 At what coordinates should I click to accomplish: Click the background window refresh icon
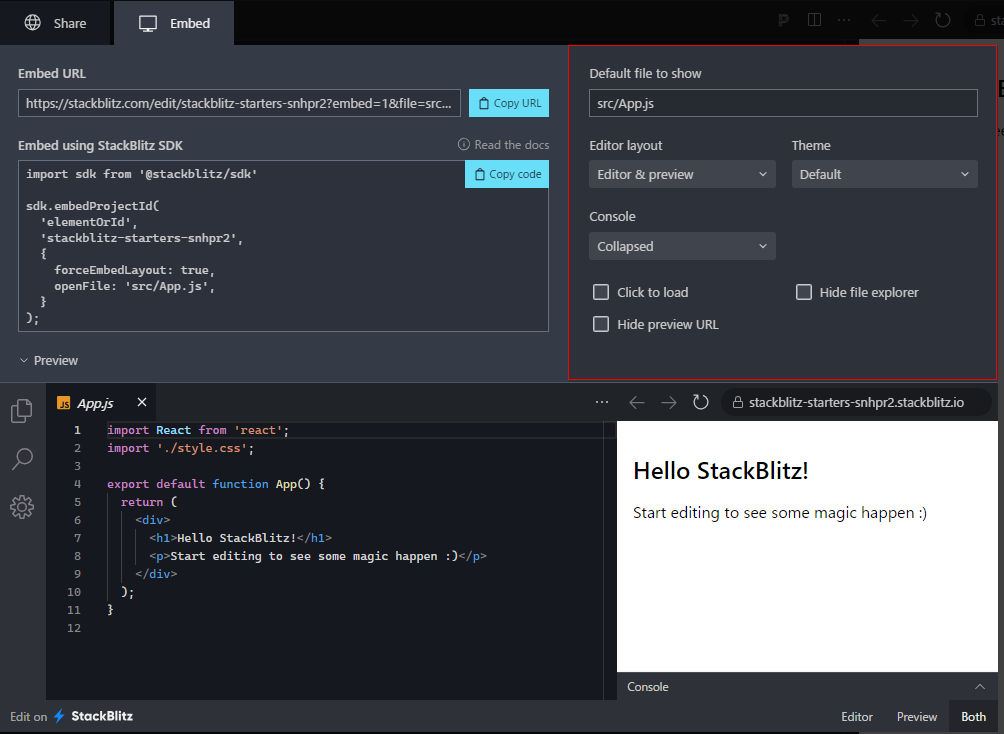point(943,20)
